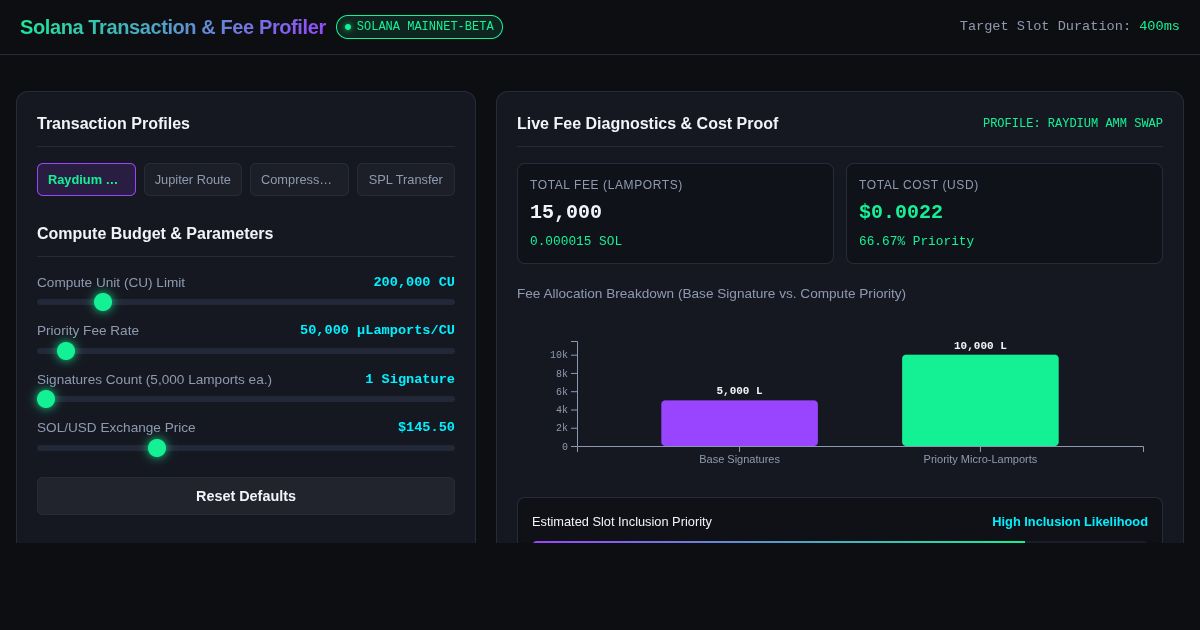Click the Solana Mainnet-Beta status badge

[x=419, y=27]
